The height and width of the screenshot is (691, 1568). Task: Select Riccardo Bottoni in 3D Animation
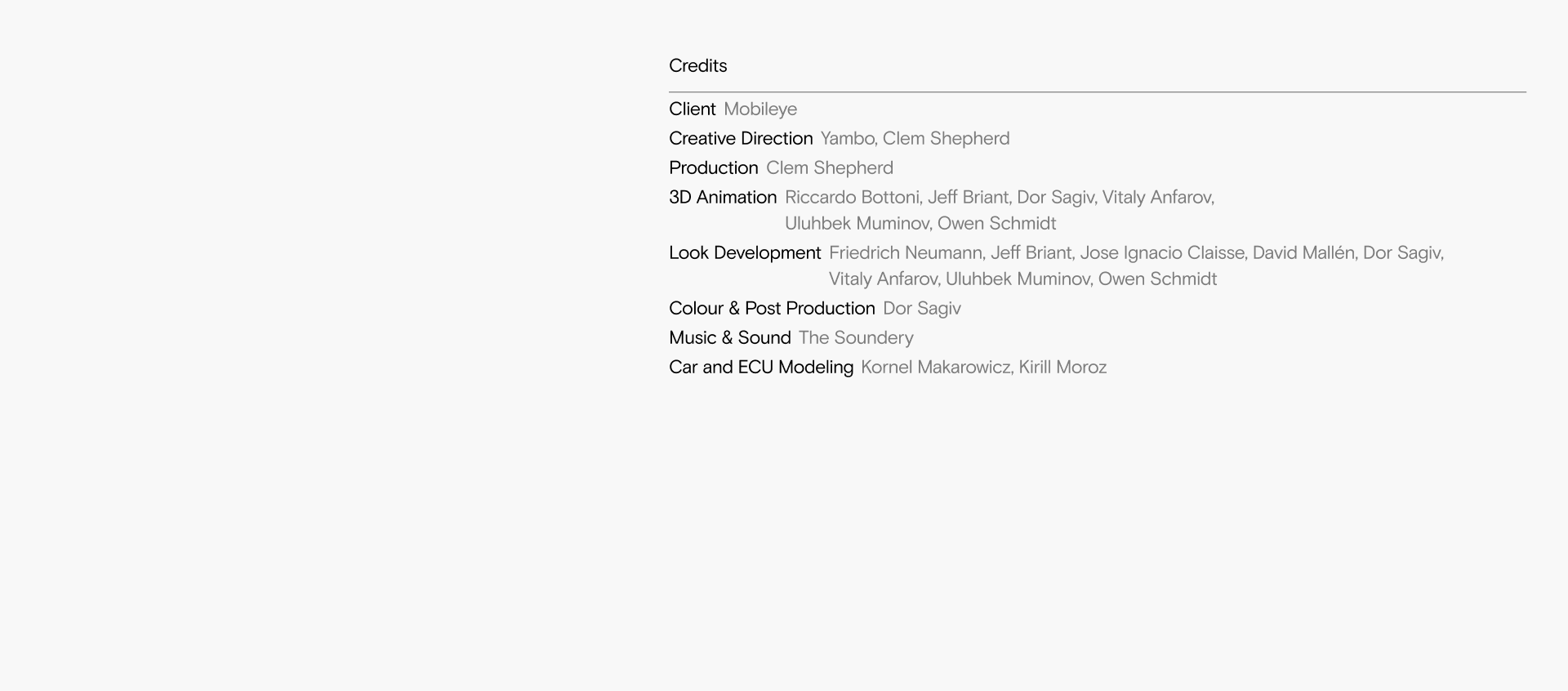pyautogui.click(x=852, y=198)
